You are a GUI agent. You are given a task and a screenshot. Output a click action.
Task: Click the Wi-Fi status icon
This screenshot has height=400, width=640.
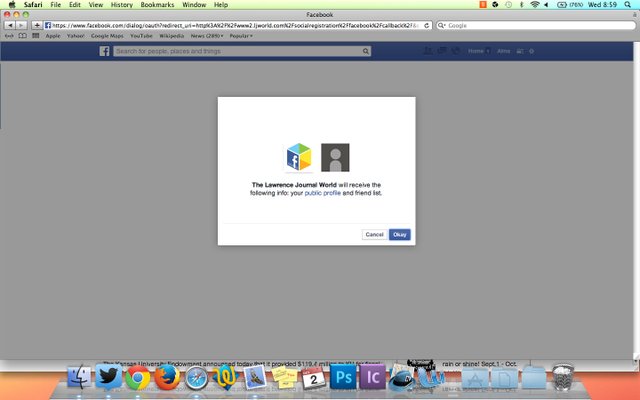pyautogui.click(x=535, y=4)
